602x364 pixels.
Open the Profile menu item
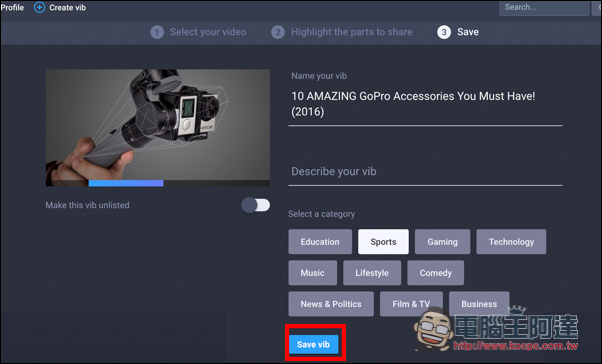[x=12, y=7]
